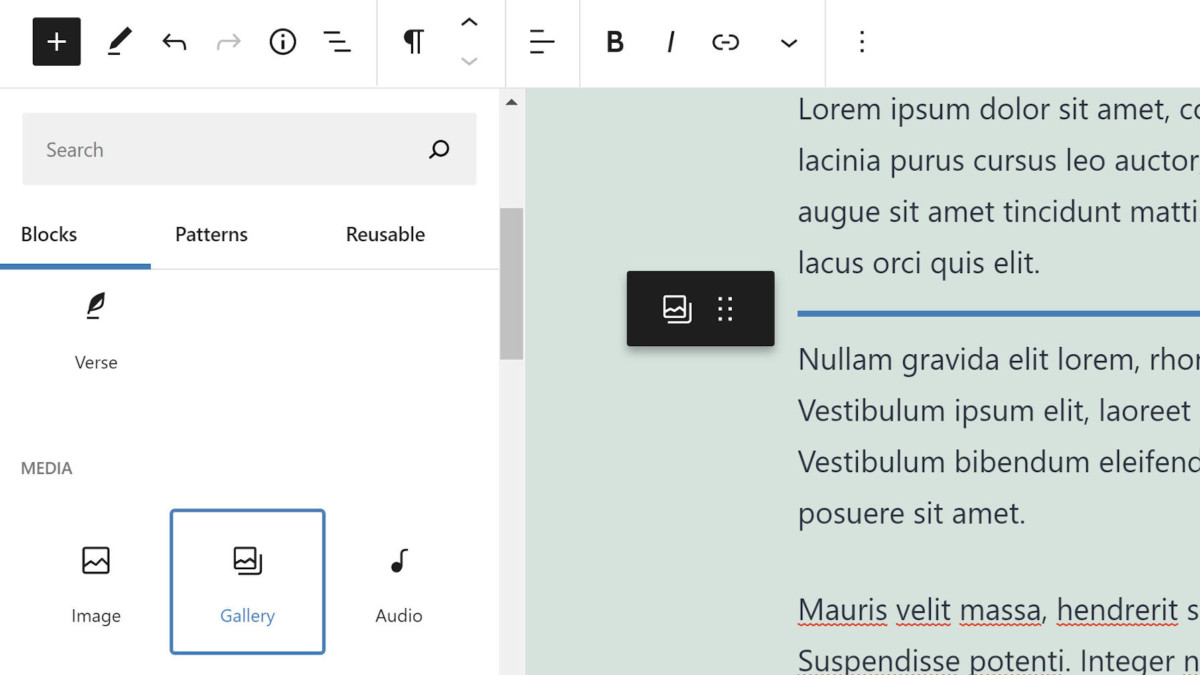Apply italic formatting
The width and height of the screenshot is (1200, 675).
click(670, 42)
